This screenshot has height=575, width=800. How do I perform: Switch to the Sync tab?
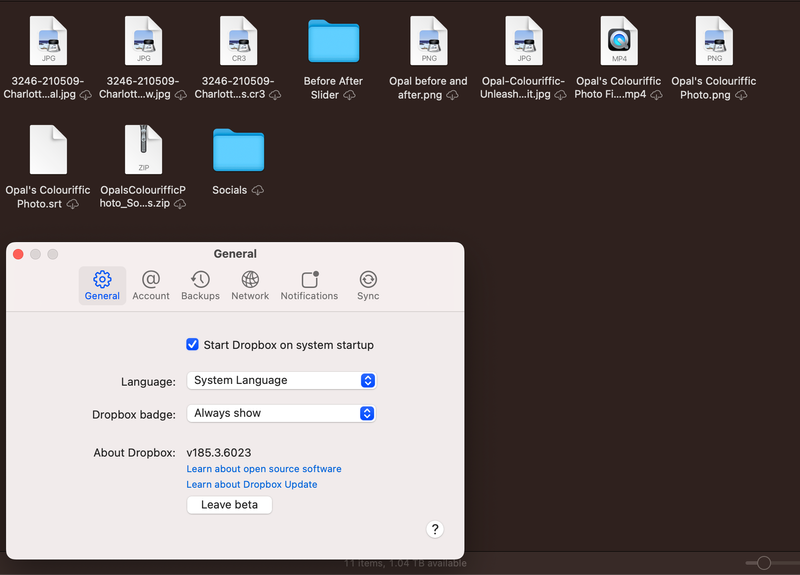coord(368,286)
